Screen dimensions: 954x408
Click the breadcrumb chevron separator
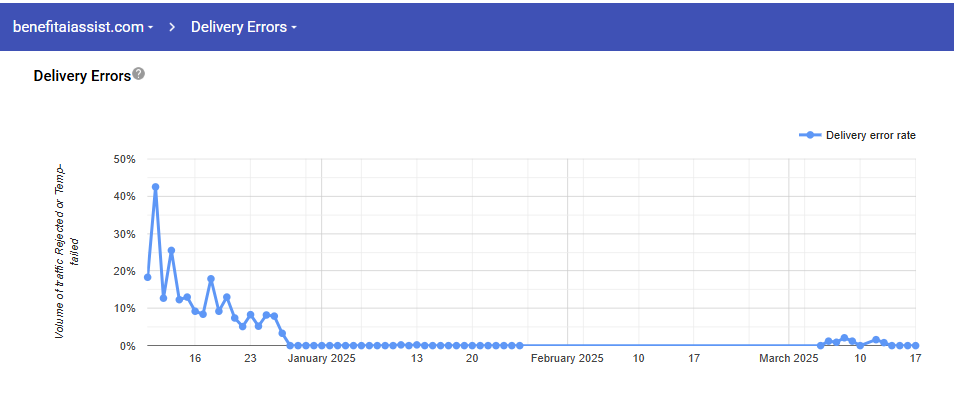pyautogui.click(x=172, y=26)
